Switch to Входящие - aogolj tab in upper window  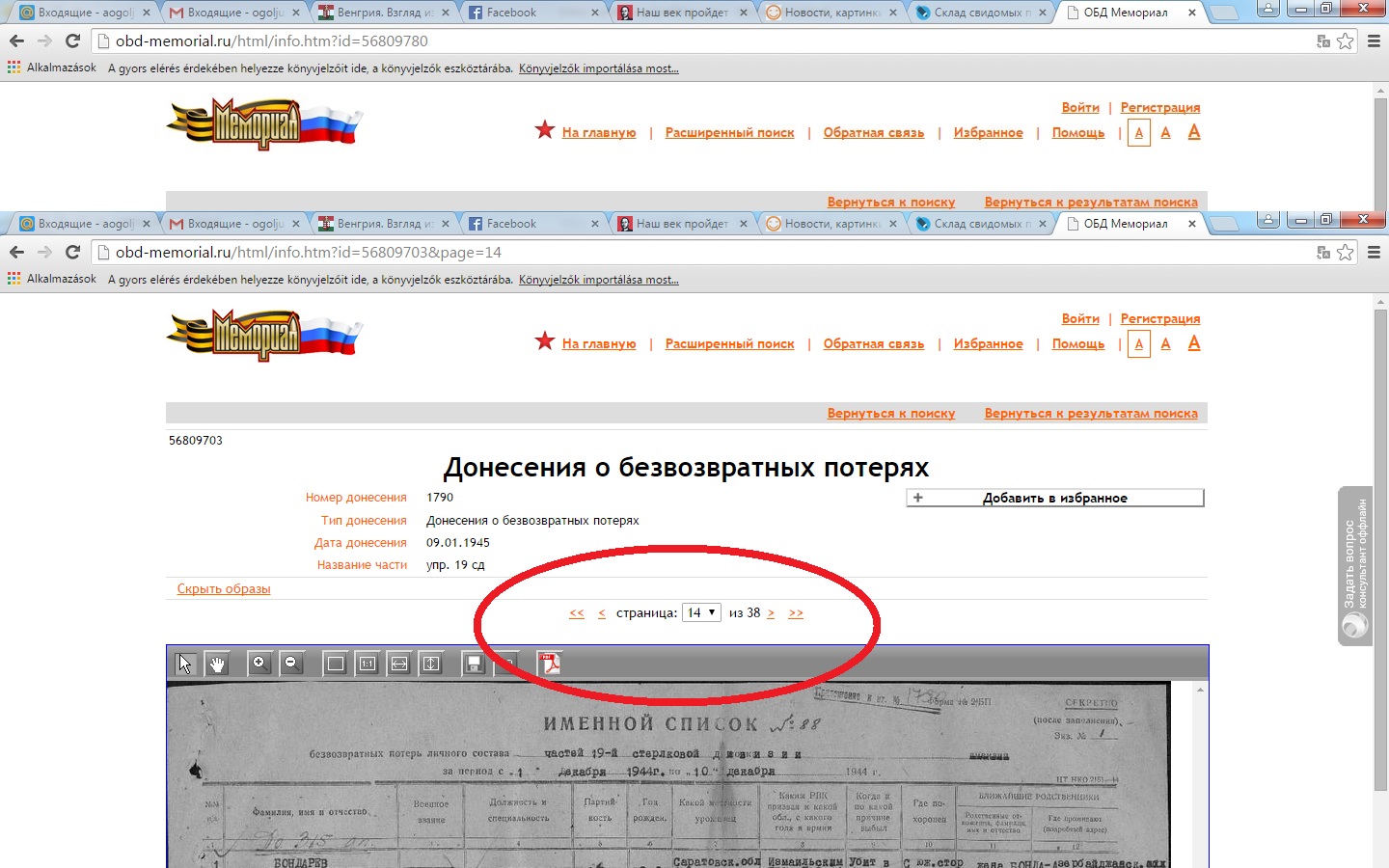pyautogui.click(x=85, y=12)
